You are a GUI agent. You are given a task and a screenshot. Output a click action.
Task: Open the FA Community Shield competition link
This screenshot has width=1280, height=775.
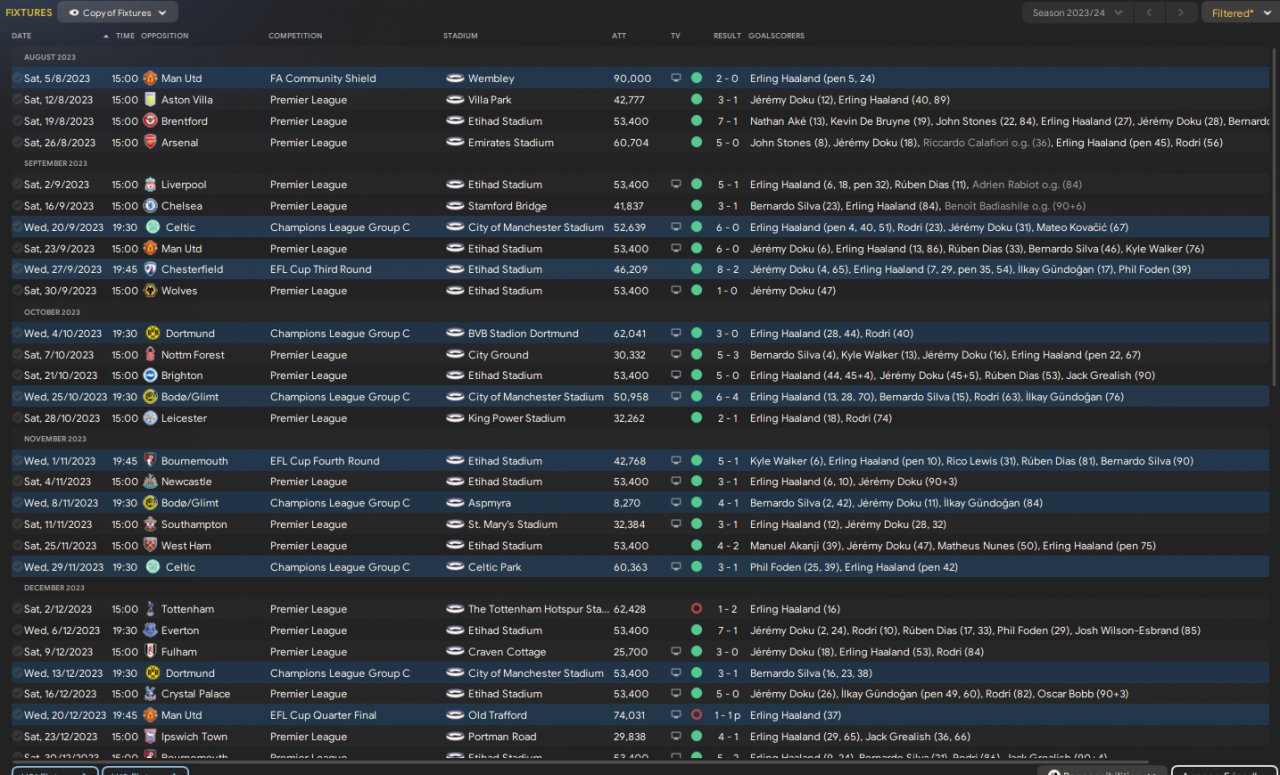(323, 78)
